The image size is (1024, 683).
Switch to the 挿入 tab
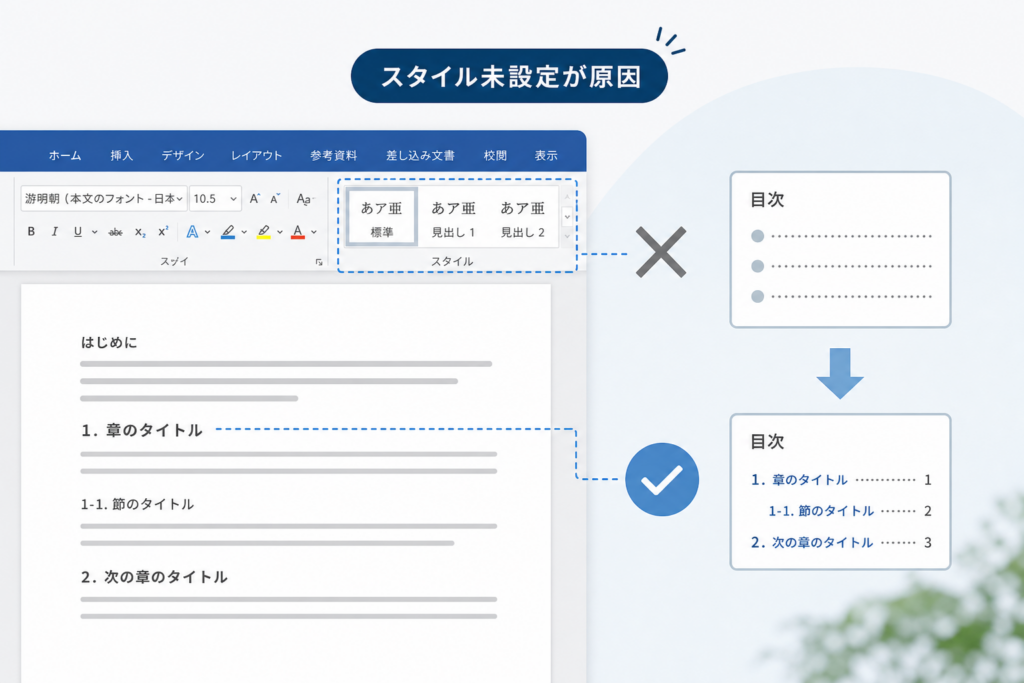point(121,155)
